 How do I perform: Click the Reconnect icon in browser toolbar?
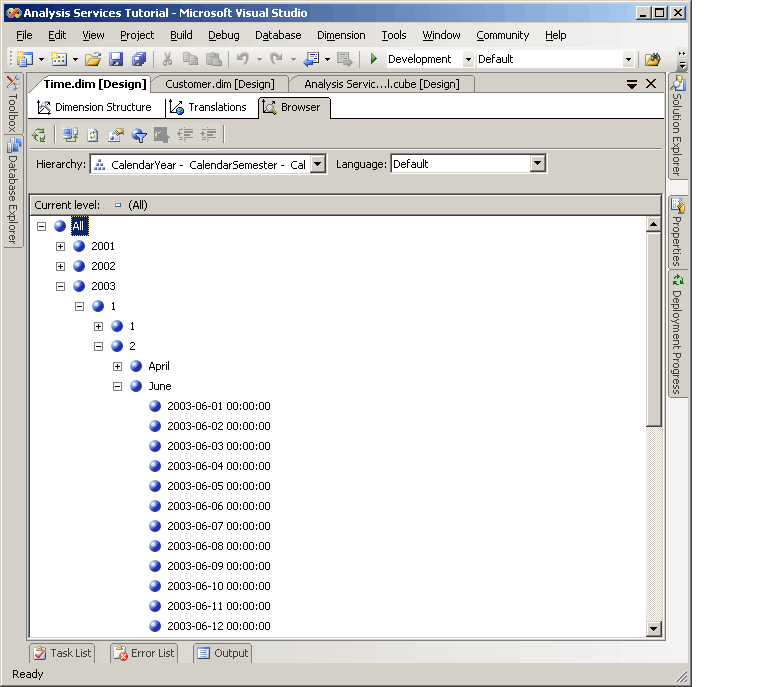(x=70, y=135)
